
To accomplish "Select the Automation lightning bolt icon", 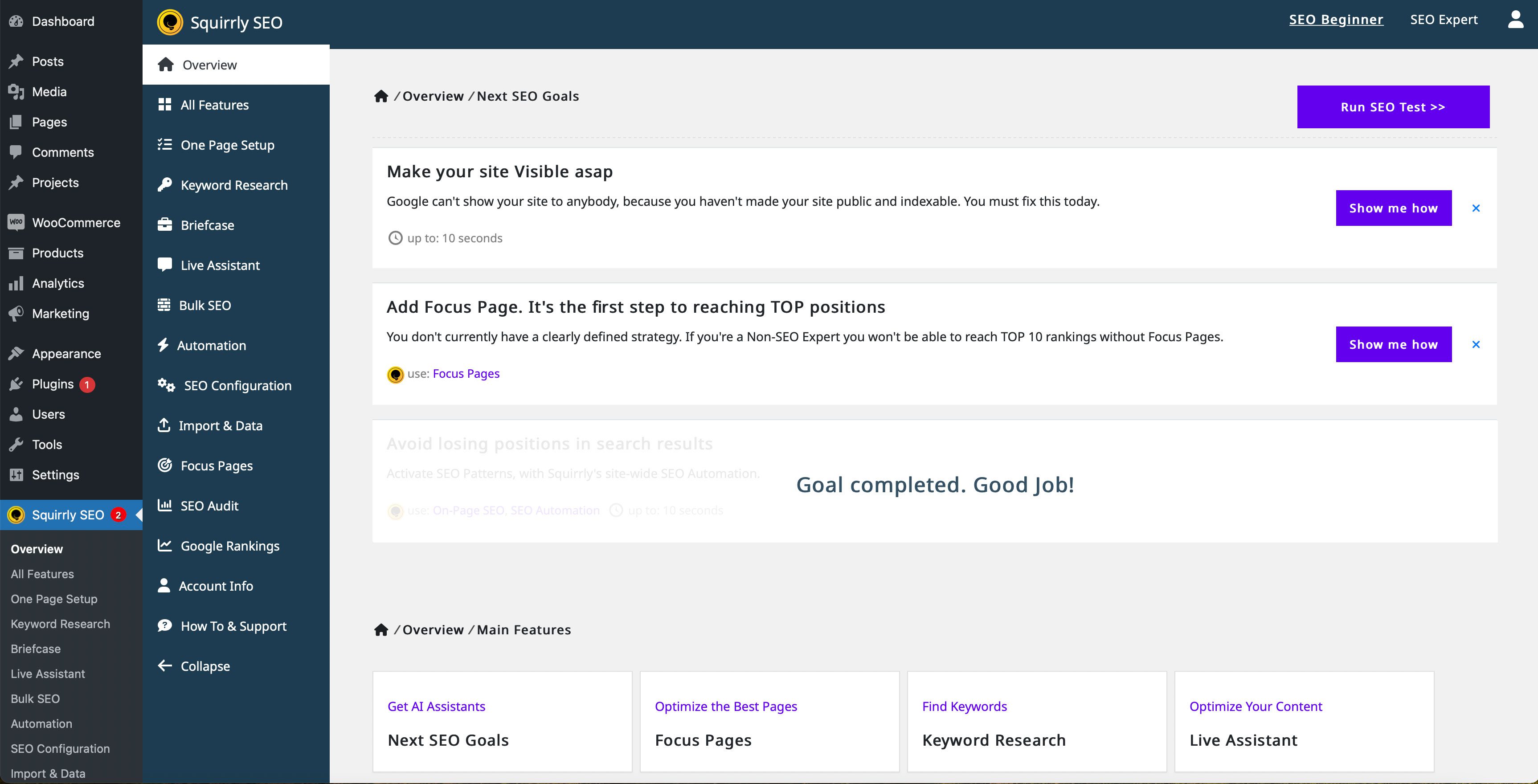I will pyautogui.click(x=163, y=344).
